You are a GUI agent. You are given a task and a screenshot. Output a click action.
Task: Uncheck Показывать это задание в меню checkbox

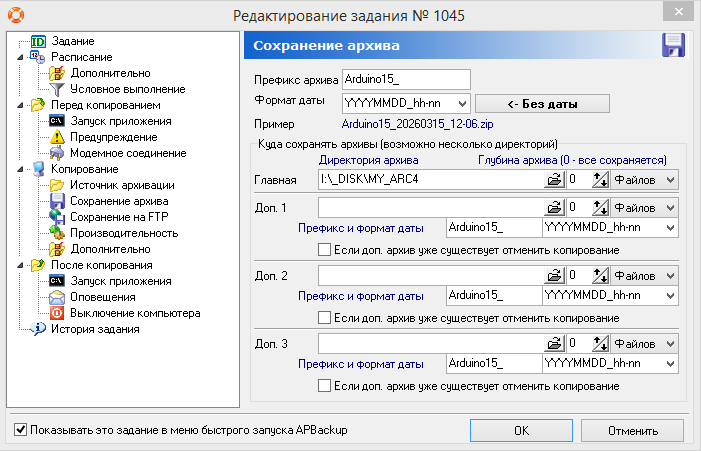coord(21,430)
